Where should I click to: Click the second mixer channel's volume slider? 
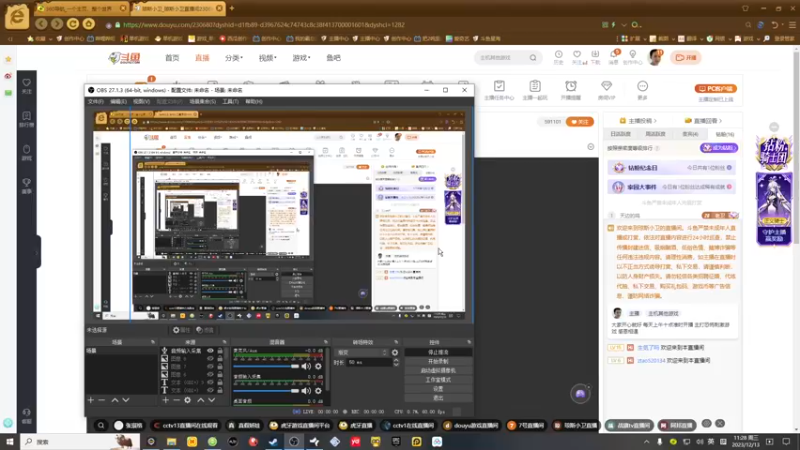coord(266,391)
